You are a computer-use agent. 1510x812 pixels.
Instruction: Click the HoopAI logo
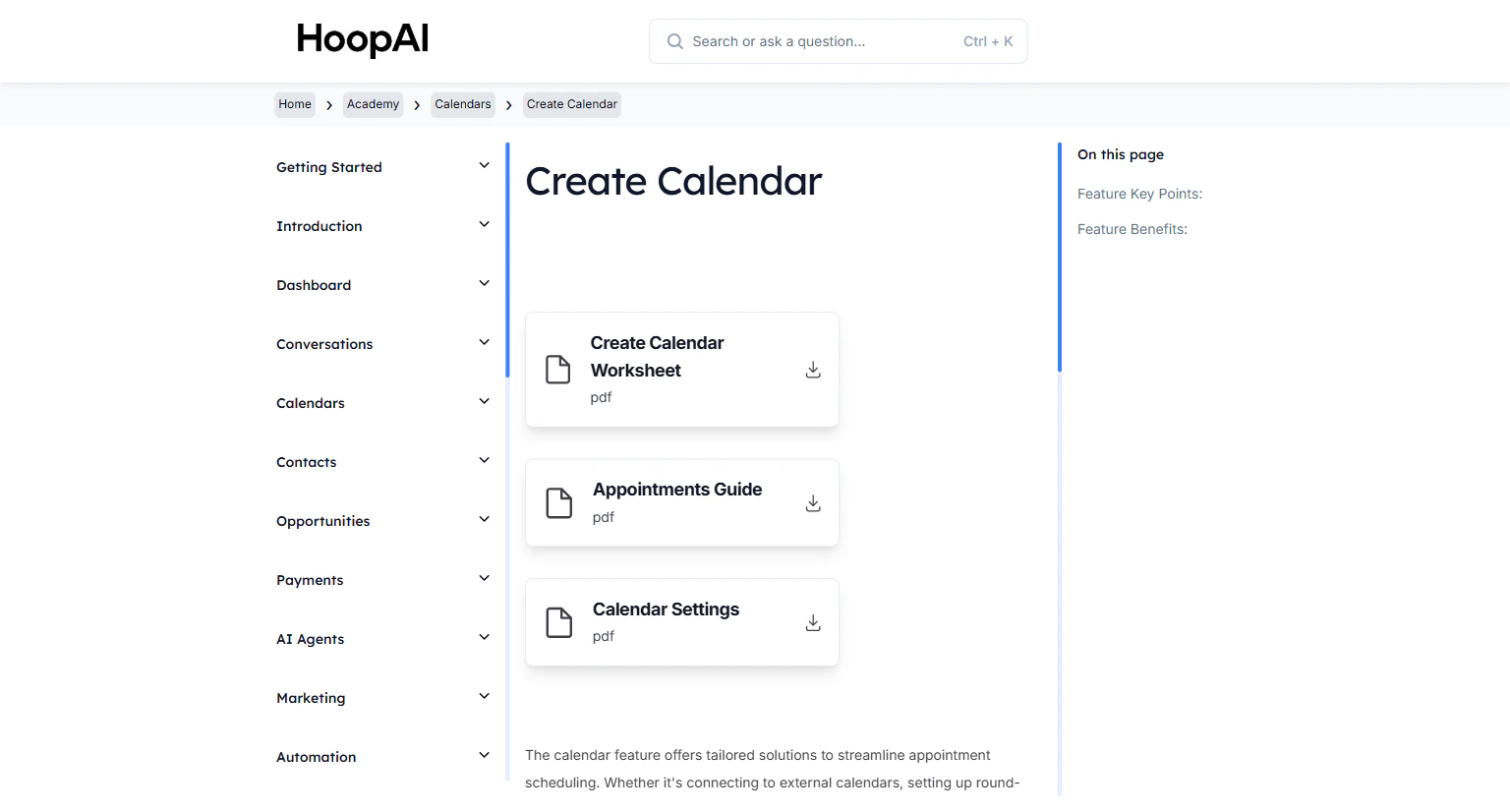click(362, 40)
